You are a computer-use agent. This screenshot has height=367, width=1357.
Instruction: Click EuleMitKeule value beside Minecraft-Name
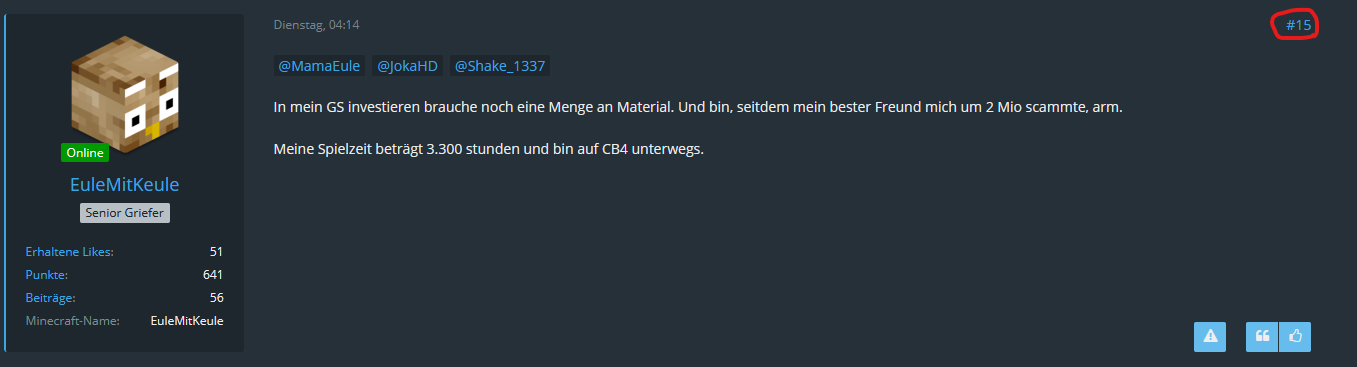tap(187, 320)
